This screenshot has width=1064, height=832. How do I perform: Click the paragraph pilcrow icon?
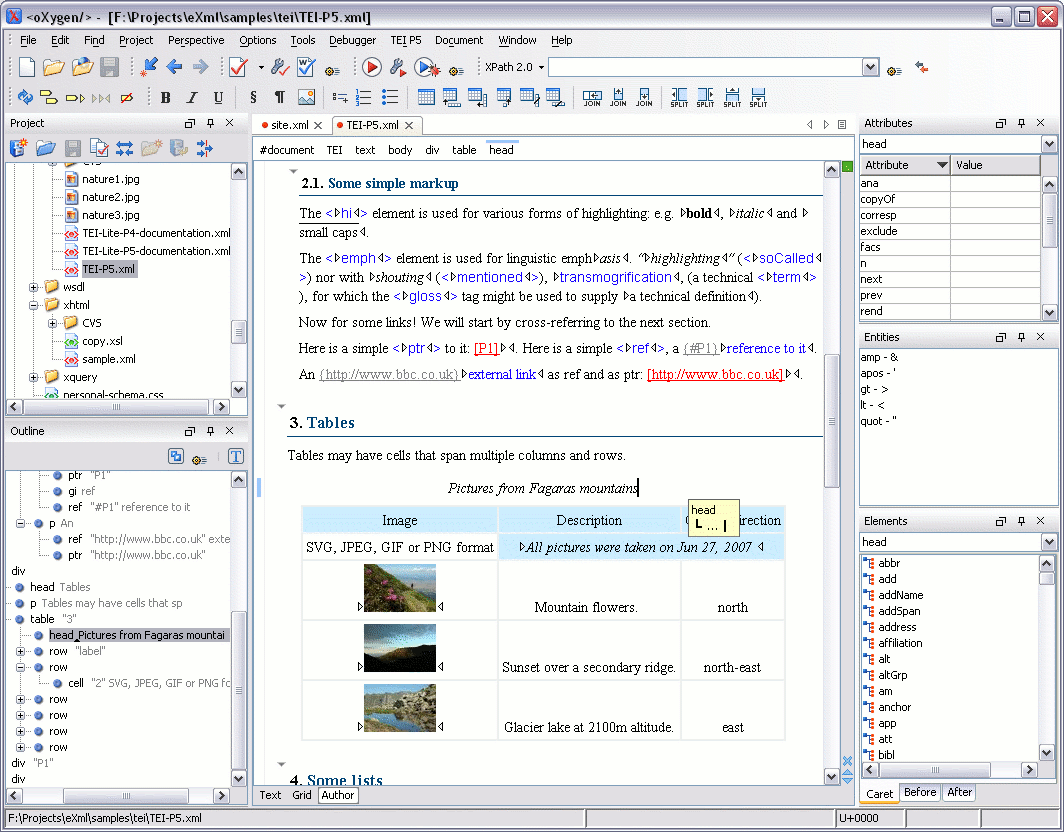(280, 97)
